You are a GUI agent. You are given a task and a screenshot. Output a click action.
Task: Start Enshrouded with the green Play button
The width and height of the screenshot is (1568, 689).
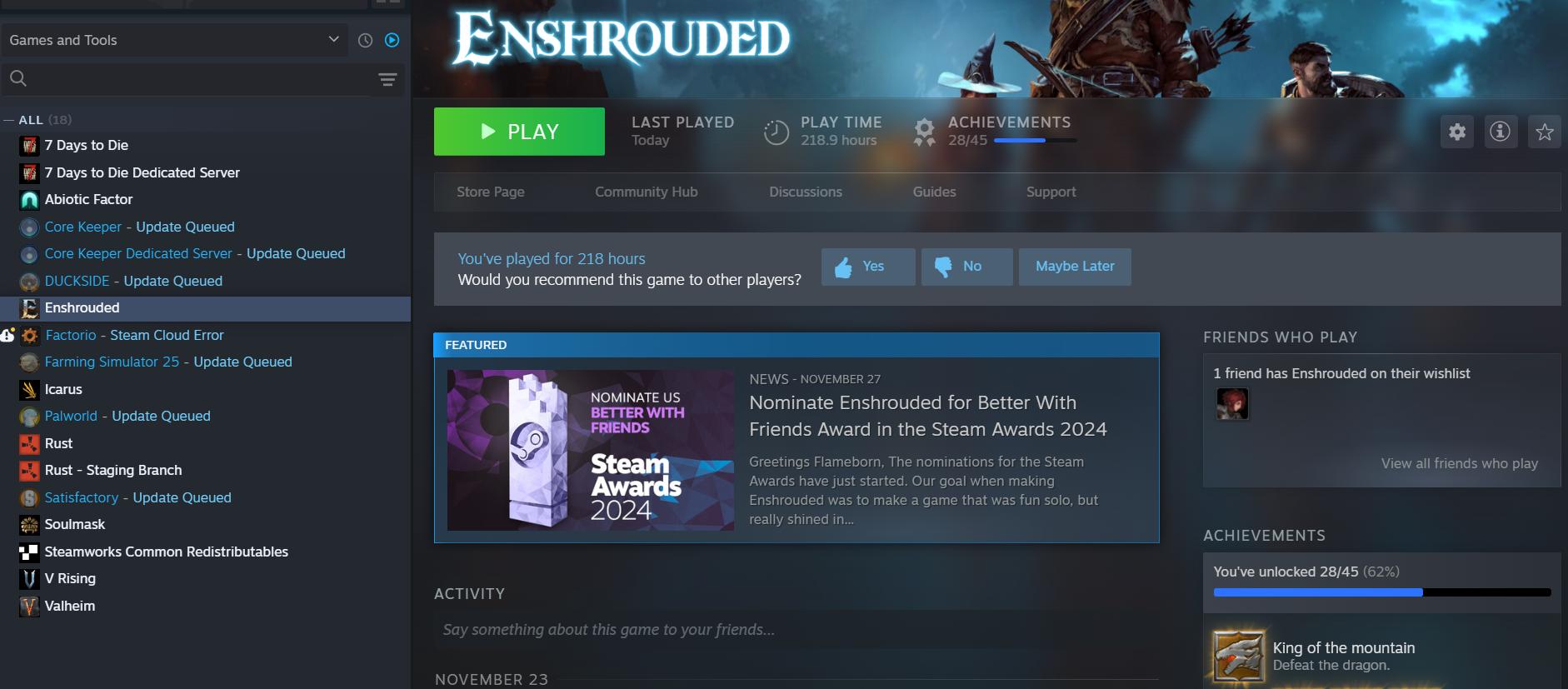(x=519, y=132)
